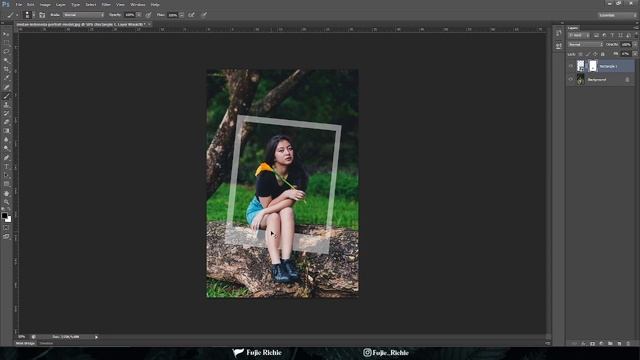640x360 pixels.
Task: Select the Brush tool in toolbox
Action: point(6,96)
